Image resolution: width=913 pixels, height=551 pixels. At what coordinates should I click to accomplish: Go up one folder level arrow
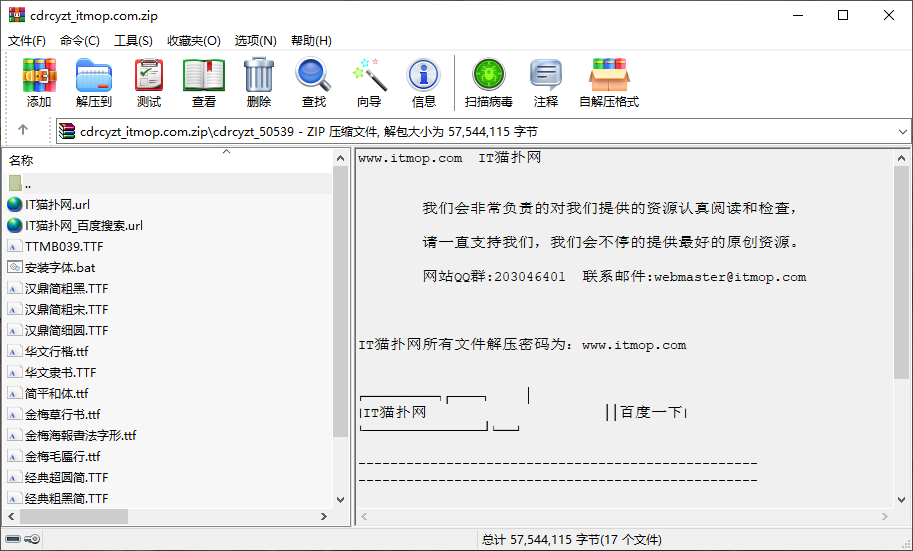(x=23, y=130)
